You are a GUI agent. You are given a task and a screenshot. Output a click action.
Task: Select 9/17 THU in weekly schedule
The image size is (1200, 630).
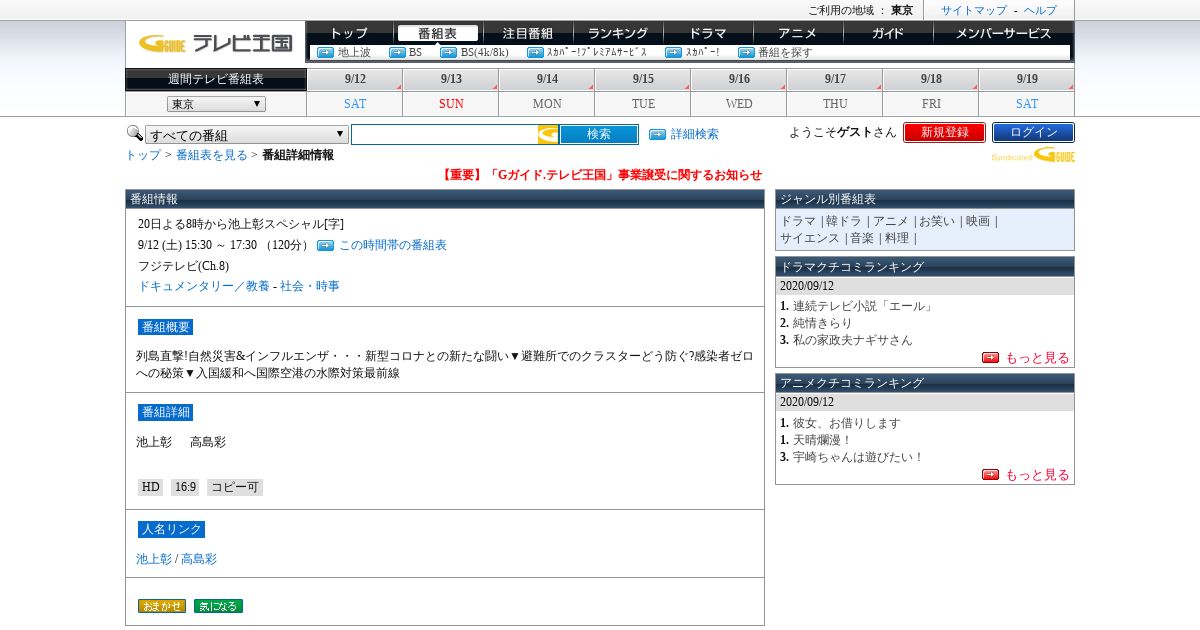[x=835, y=92]
